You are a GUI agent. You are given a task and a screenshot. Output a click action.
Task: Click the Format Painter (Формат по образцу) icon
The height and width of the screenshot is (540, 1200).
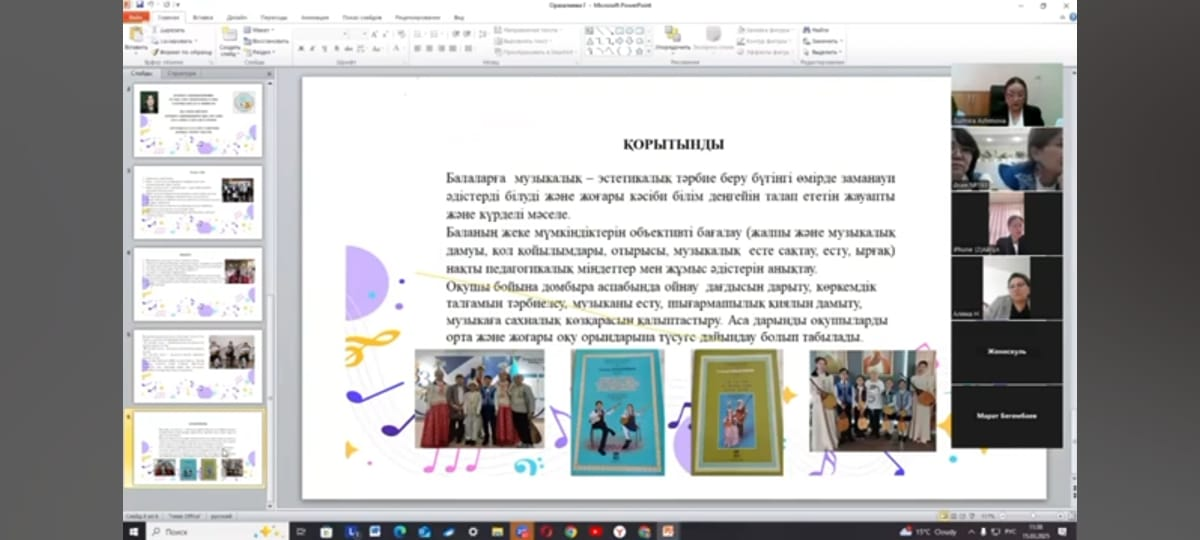coord(156,51)
